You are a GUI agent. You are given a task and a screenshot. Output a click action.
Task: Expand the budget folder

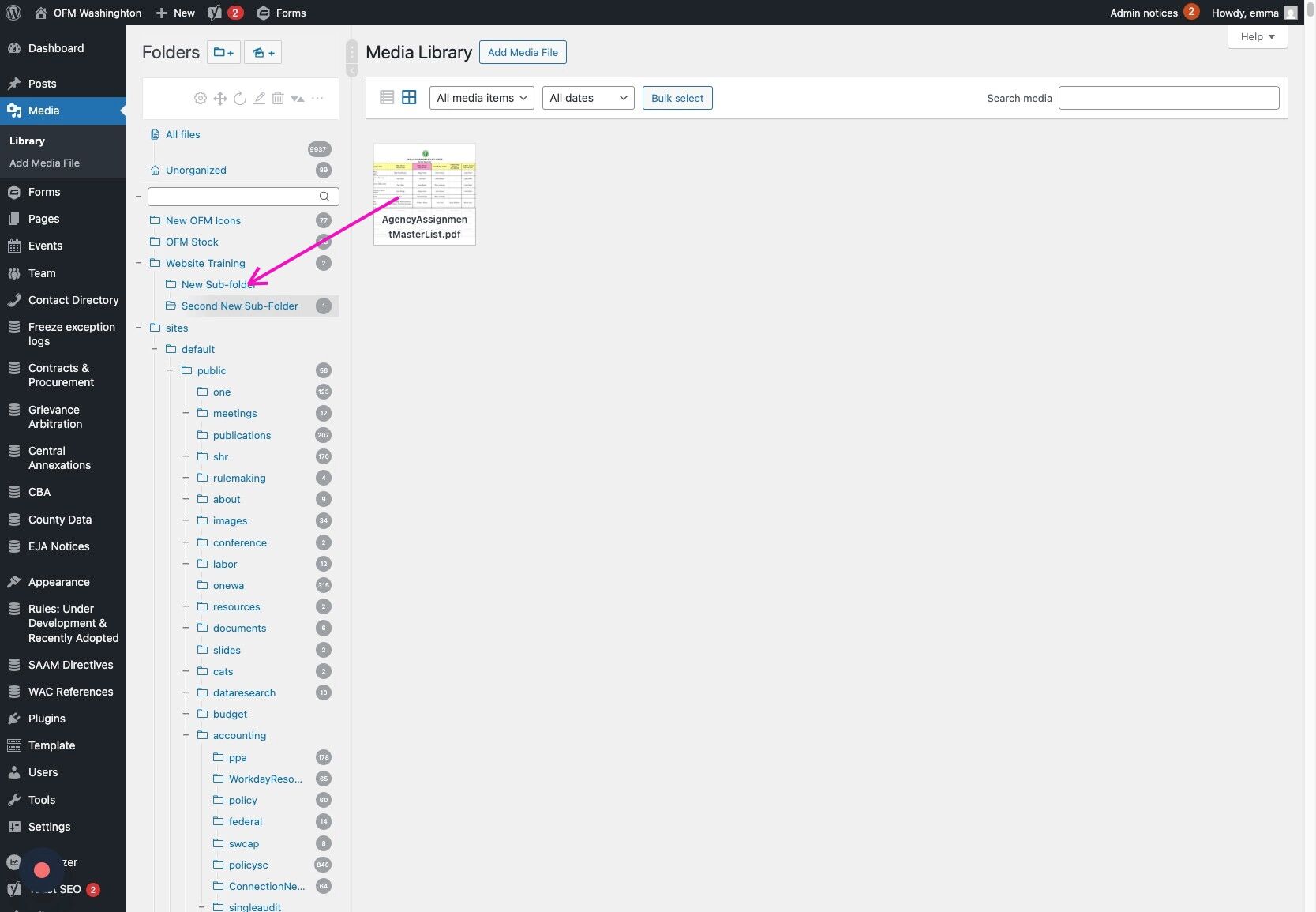[x=186, y=715]
